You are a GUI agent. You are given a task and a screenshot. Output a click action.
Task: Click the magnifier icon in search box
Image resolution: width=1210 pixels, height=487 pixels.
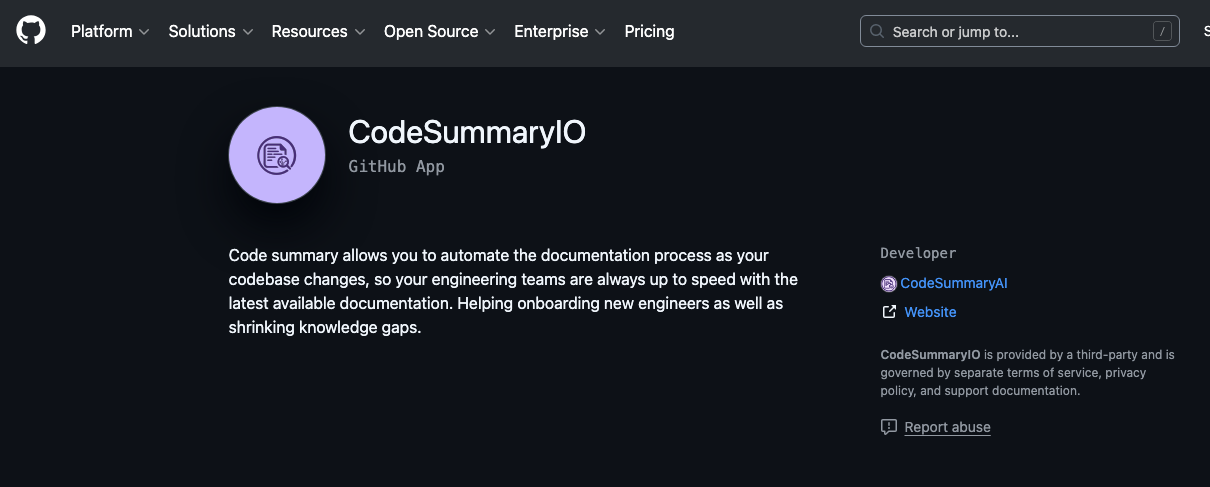(x=877, y=31)
